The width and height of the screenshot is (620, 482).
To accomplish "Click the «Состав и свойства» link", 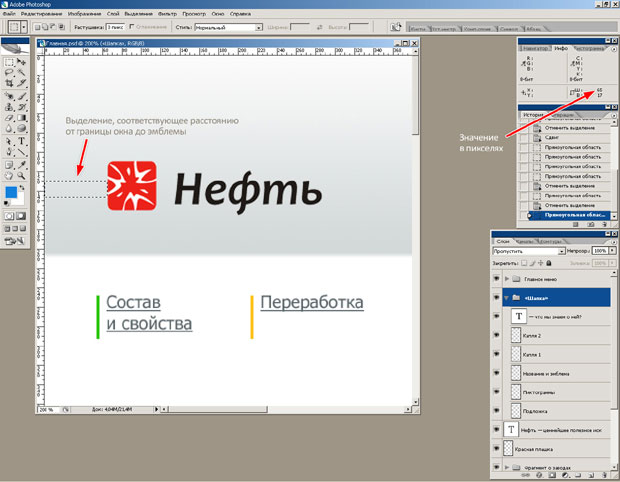I will click(x=149, y=313).
